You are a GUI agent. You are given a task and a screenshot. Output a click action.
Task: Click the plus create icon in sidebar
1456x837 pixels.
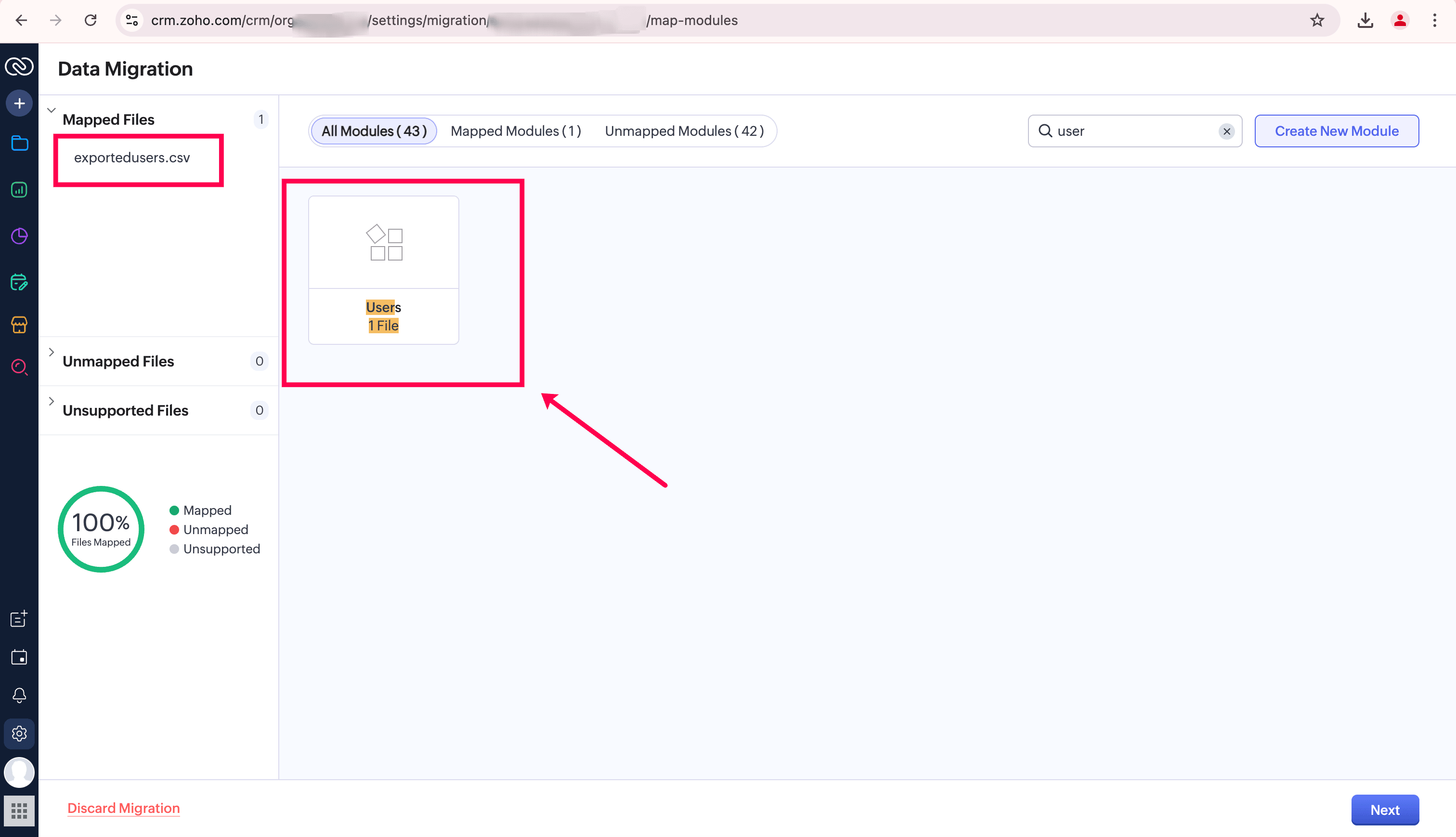click(19, 104)
